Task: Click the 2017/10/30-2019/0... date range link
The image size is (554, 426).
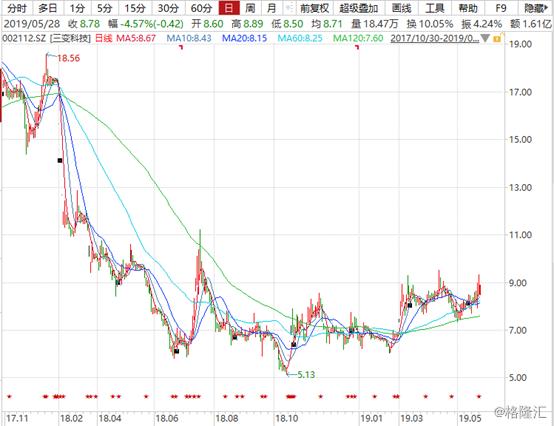Action: click(x=435, y=38)
